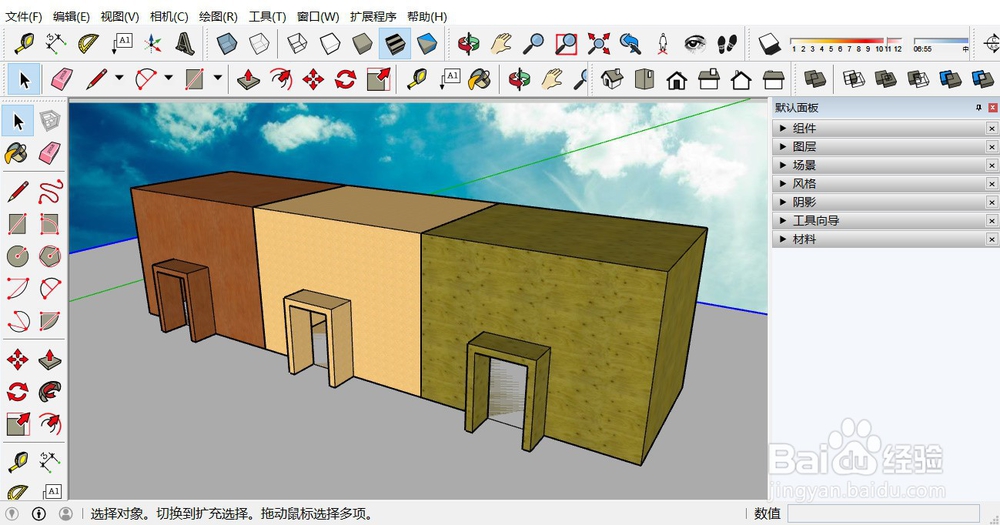Screen dimensions: 1000x525
Task: Toggle Back Edges display
Action: [x=259, y=43]
